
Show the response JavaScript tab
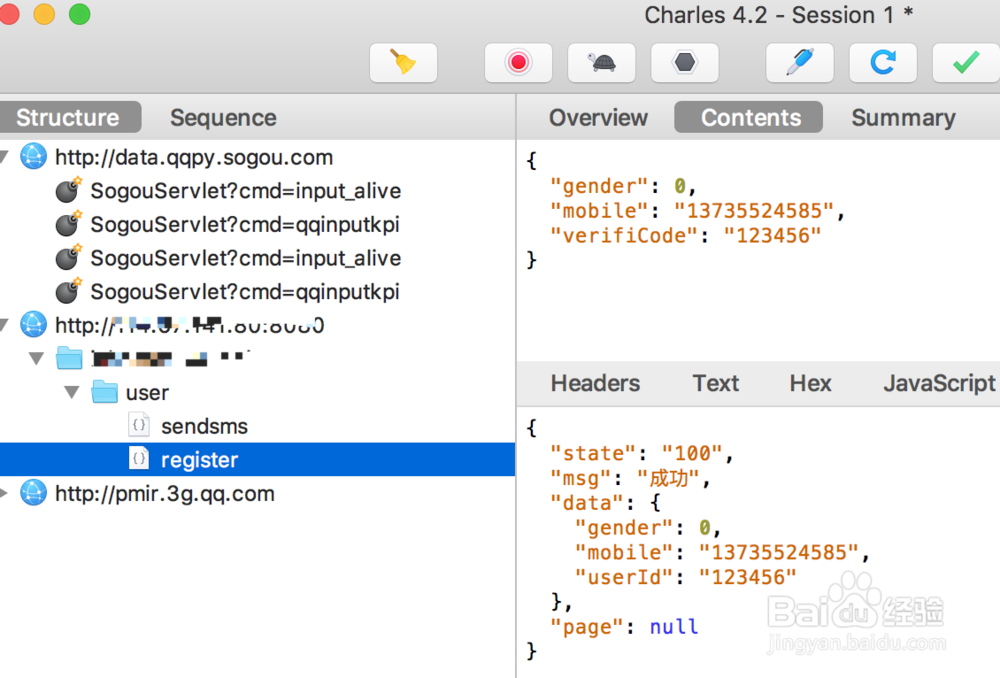939,383
